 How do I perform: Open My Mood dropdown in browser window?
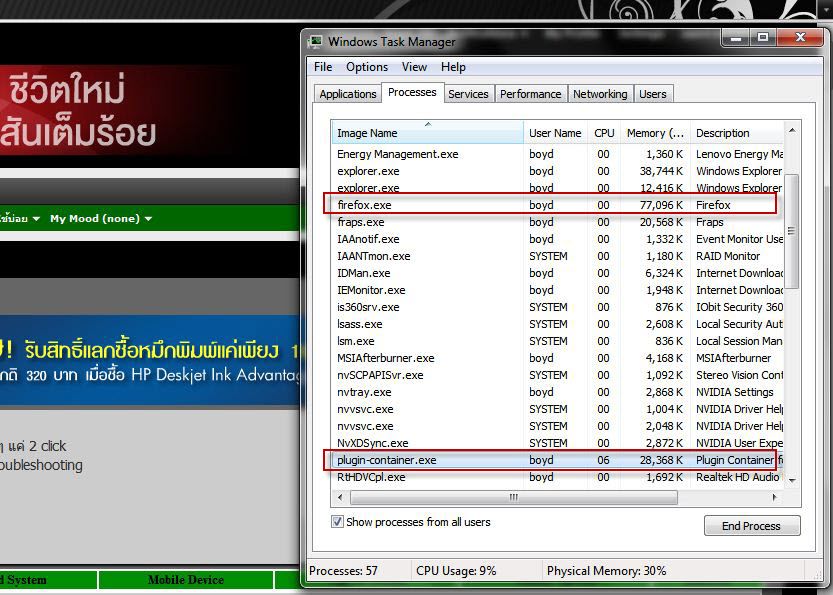pos(101,218)
